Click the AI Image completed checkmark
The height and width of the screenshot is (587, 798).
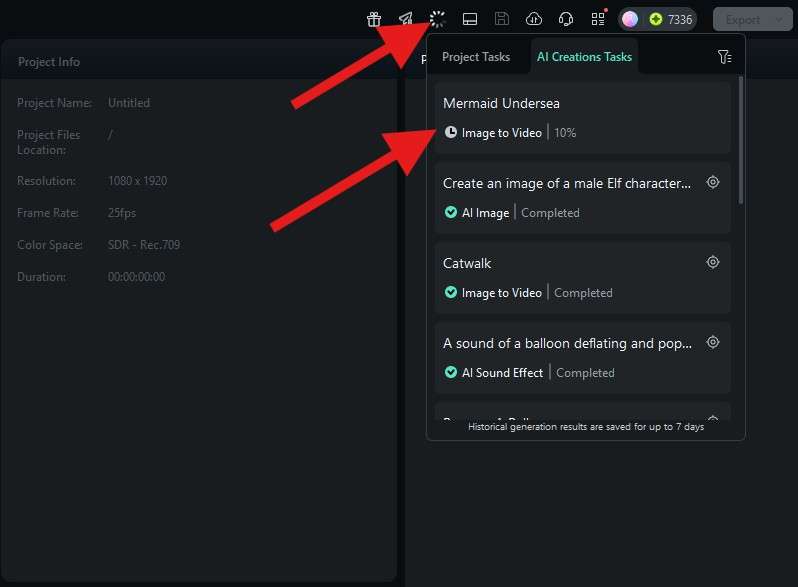pos(450,212)
